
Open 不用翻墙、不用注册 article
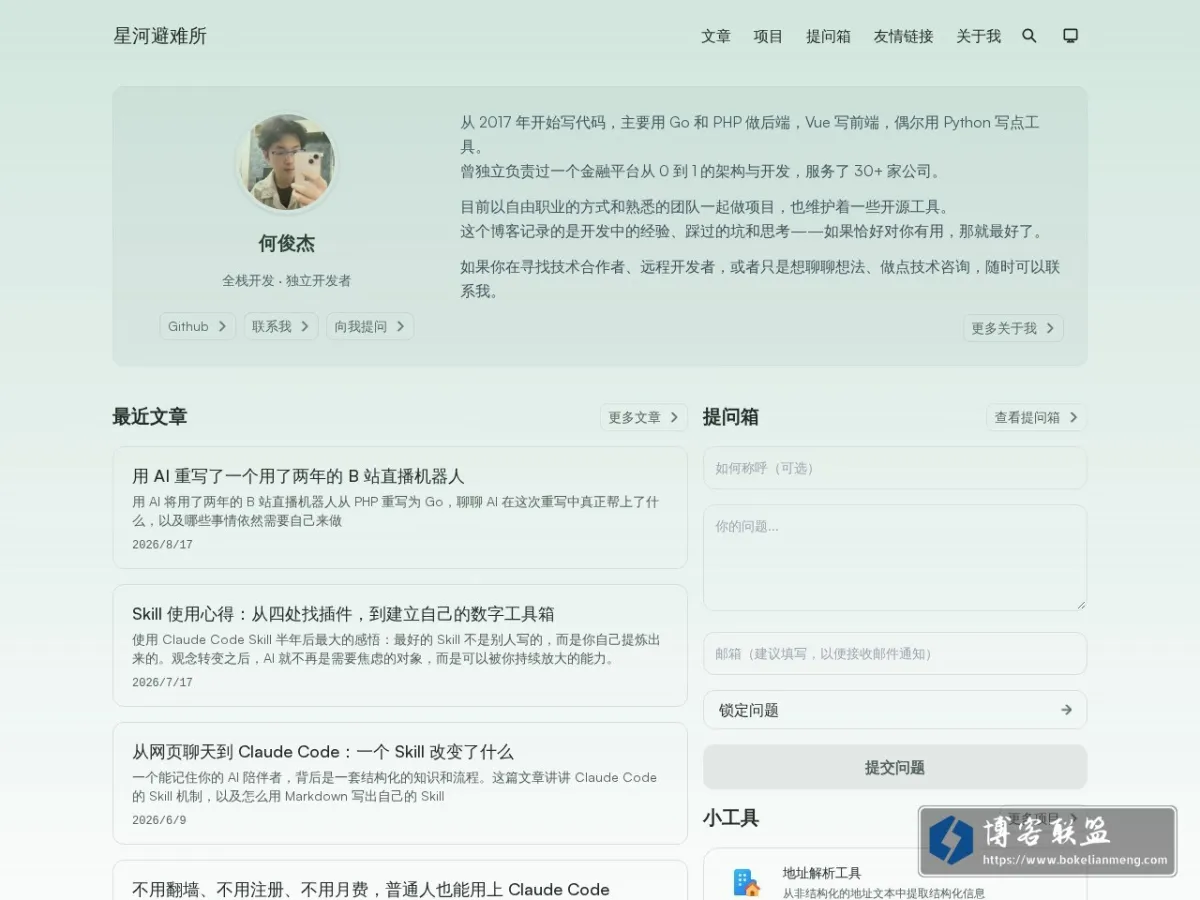click(400, 880)
